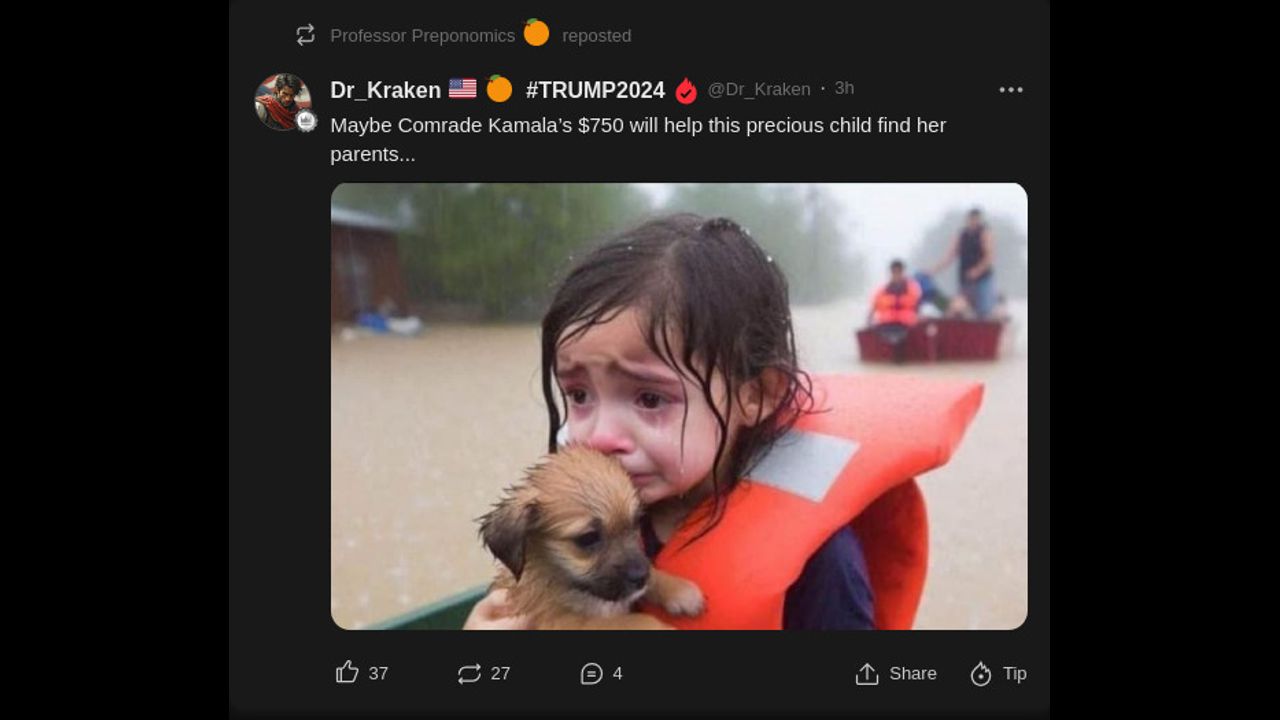Viewport: 1280px width, 720px height.
Task: Repost using the arrows icon beside 27
Action: pyautogui.click(x=469, y=674)
